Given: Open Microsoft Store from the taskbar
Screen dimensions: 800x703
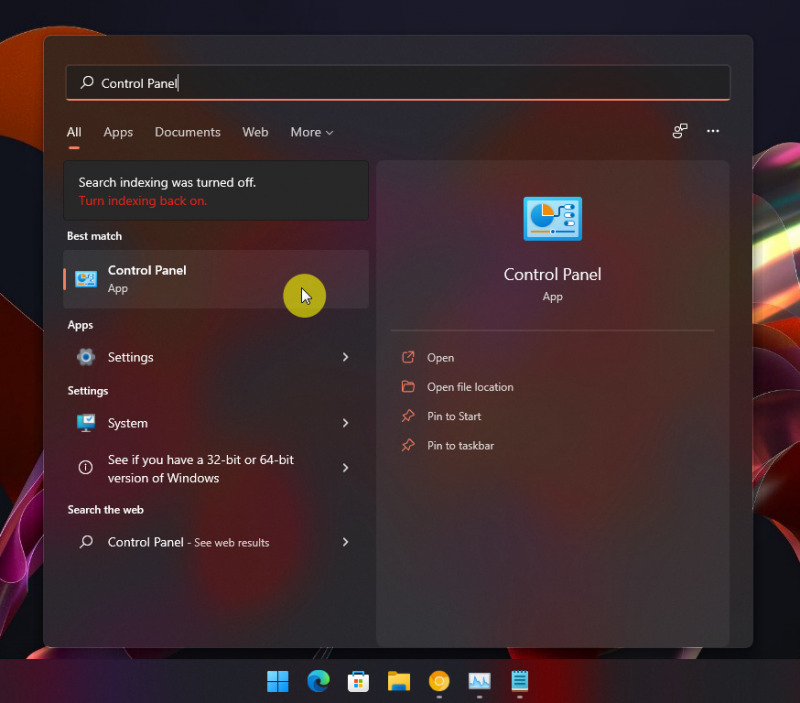Looking at the screenshot, I should click(358, 682).
